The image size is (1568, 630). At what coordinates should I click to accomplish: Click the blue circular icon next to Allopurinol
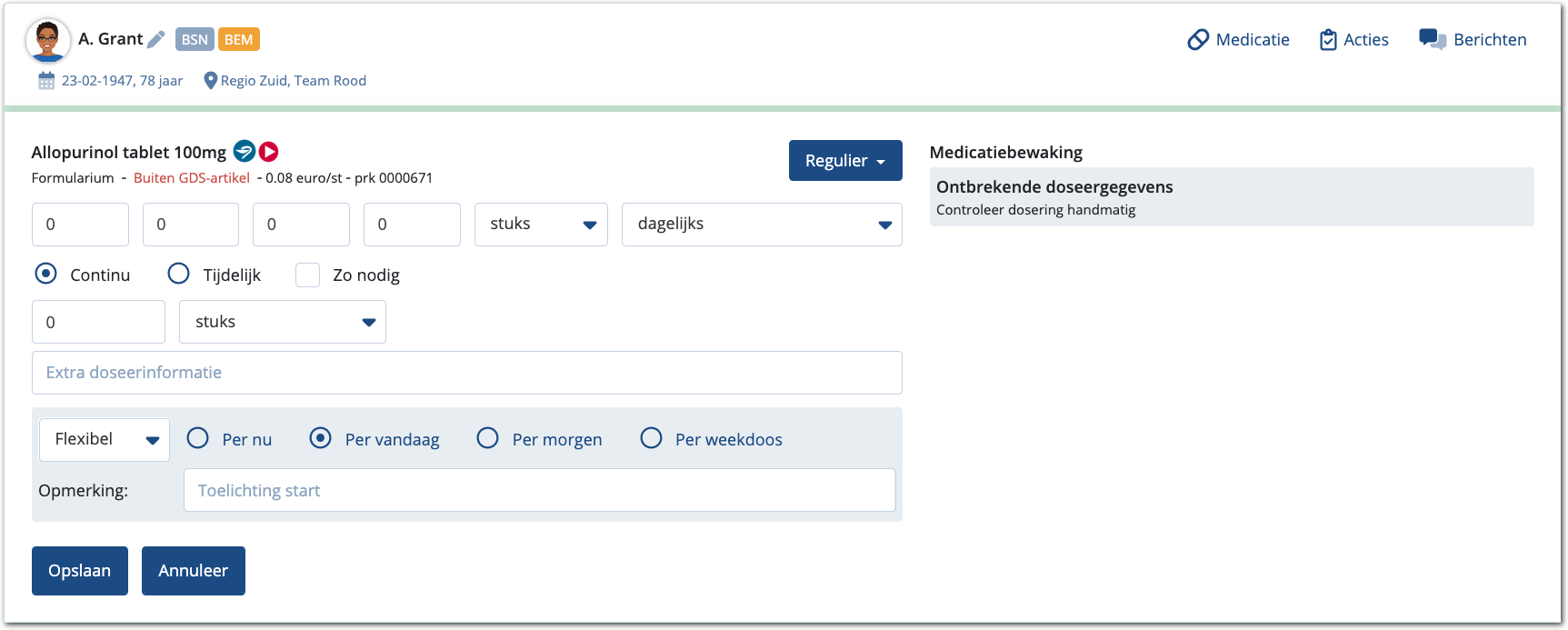click(244, 151)
